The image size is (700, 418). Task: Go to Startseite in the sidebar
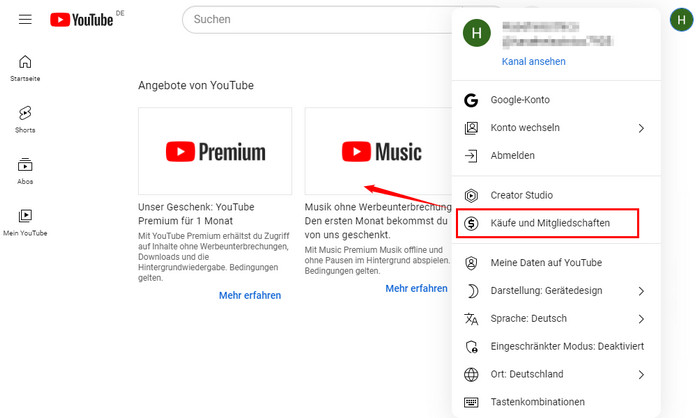click(x=25, y=68)
